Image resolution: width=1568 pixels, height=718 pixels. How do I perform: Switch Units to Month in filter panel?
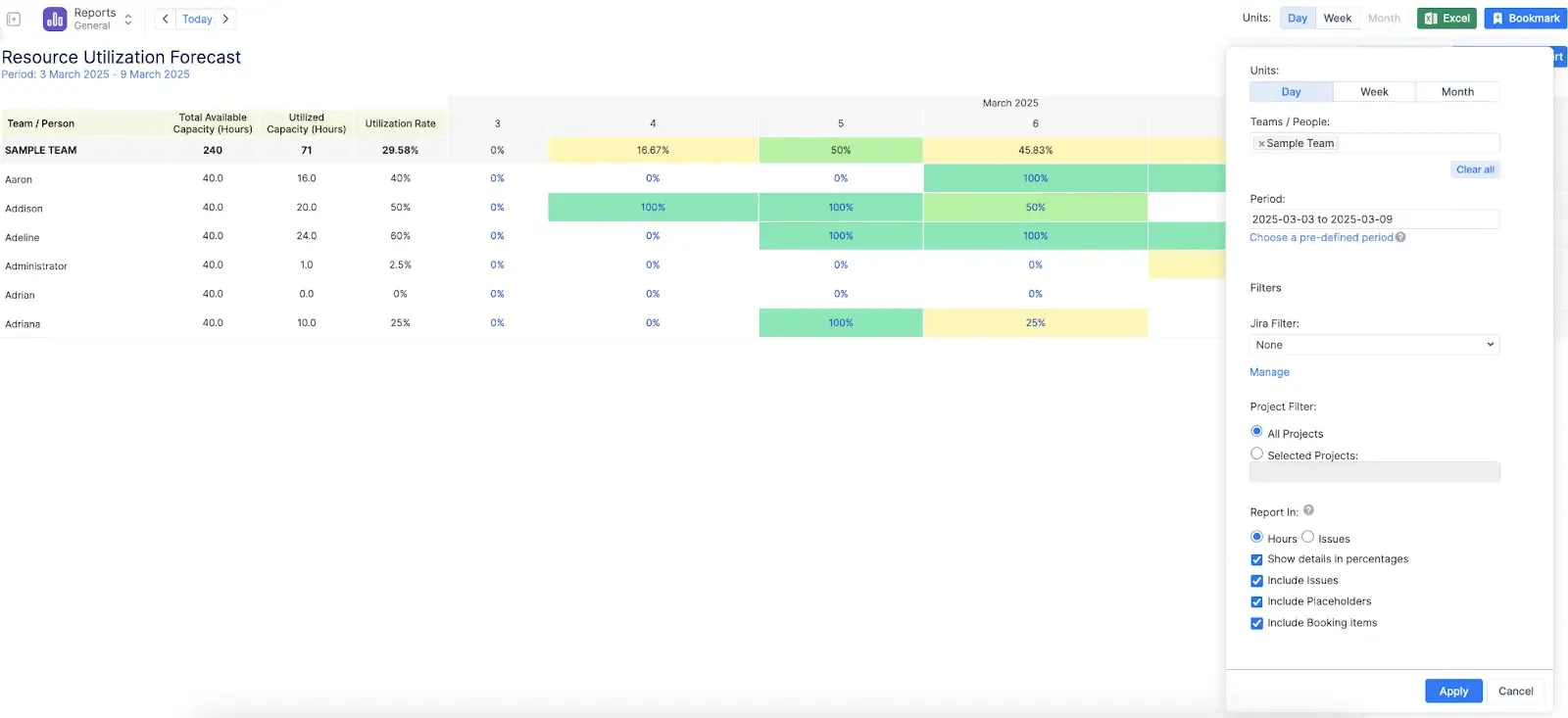(1457, 91)
